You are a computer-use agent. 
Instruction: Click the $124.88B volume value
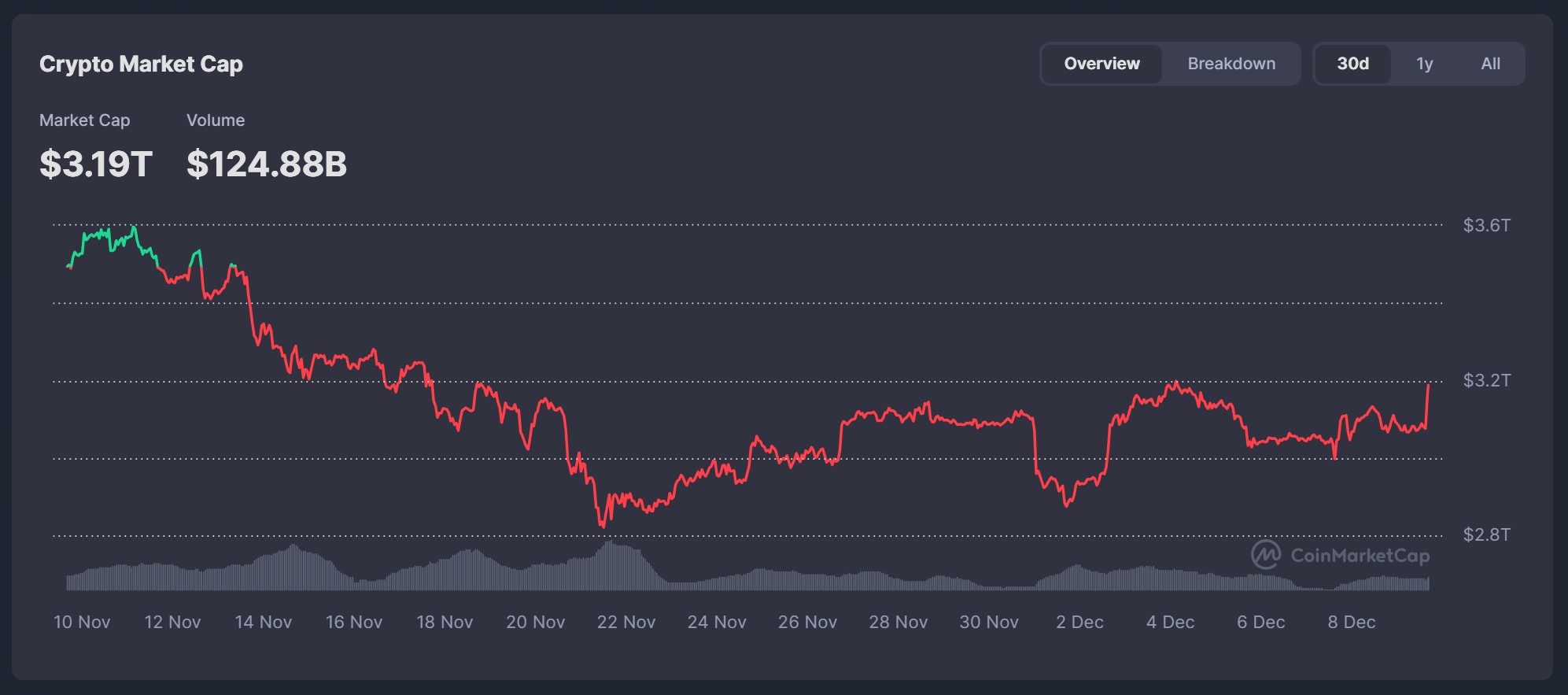point(267,164)
